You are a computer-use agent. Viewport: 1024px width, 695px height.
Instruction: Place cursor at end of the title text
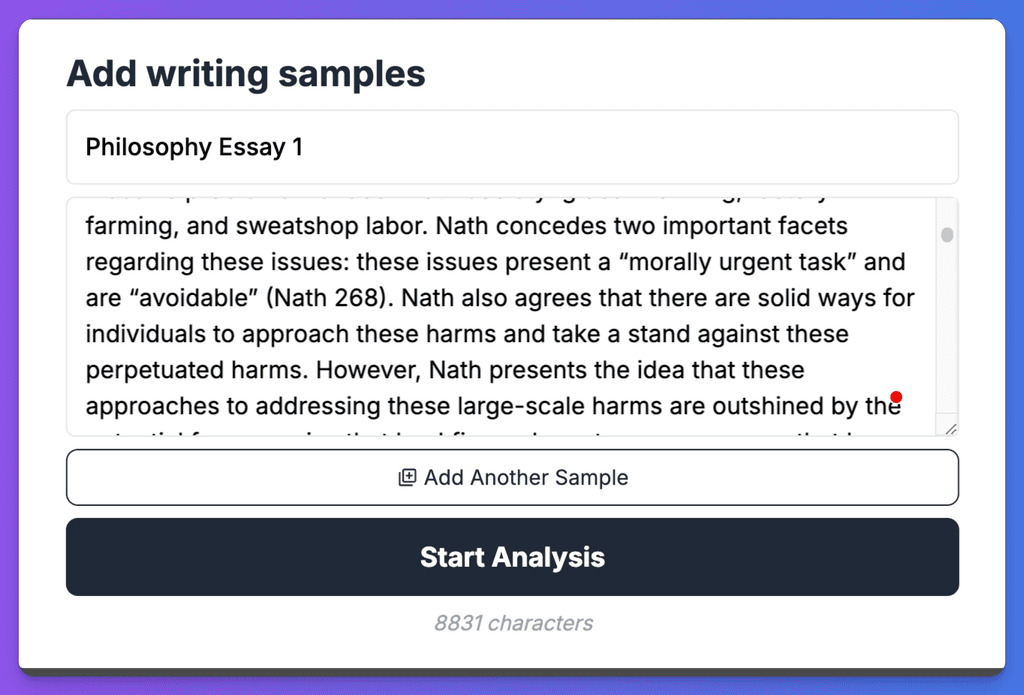[x=305, y=147]
